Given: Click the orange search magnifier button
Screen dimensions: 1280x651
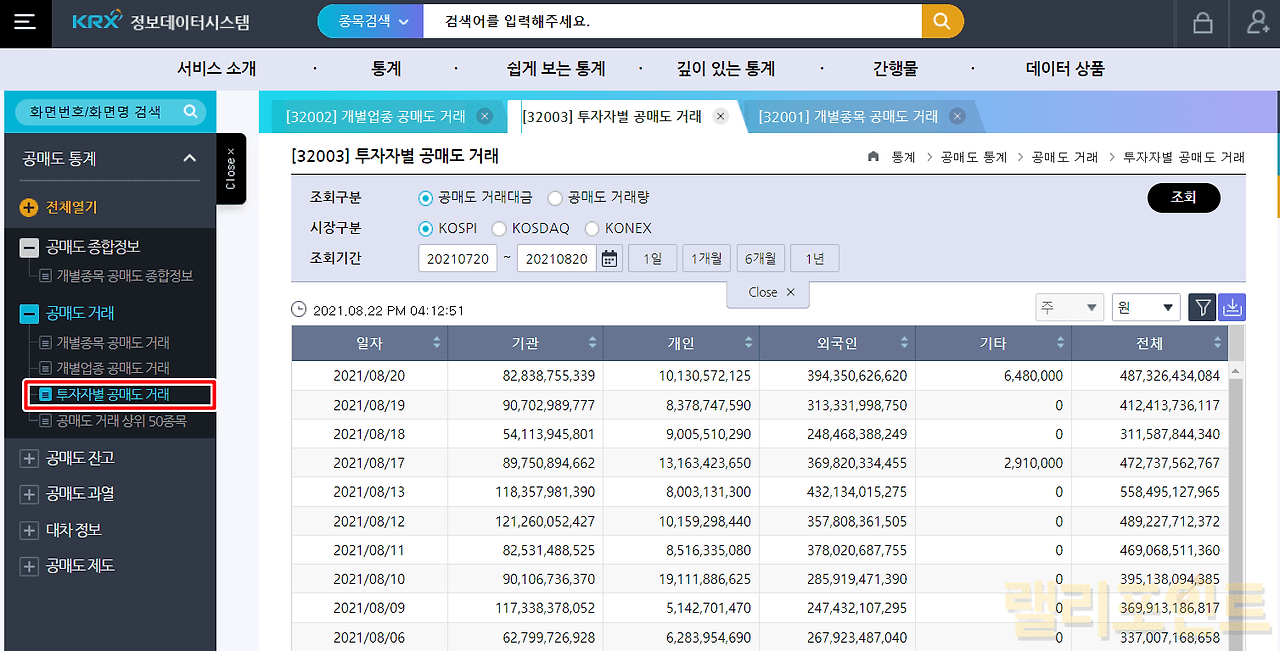Looking at the screenshot, I should click(942, 21).
